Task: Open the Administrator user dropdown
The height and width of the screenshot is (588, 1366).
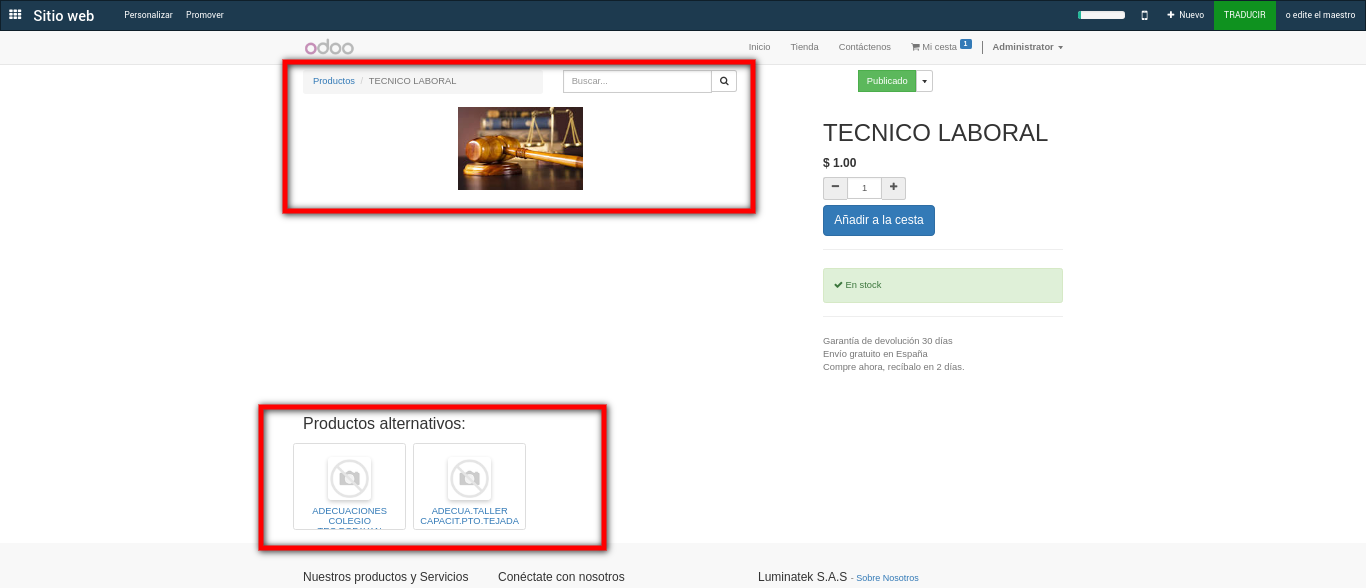Action: point(1027,47)
